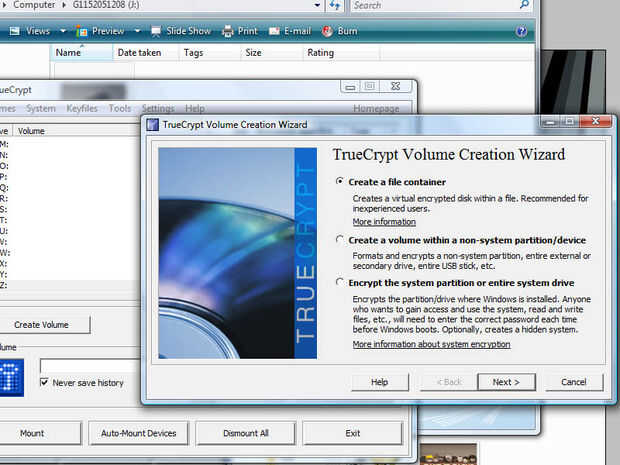Expand Views dropdown arrow
This screenshot has height=465, width=620.
pos(63,30)
